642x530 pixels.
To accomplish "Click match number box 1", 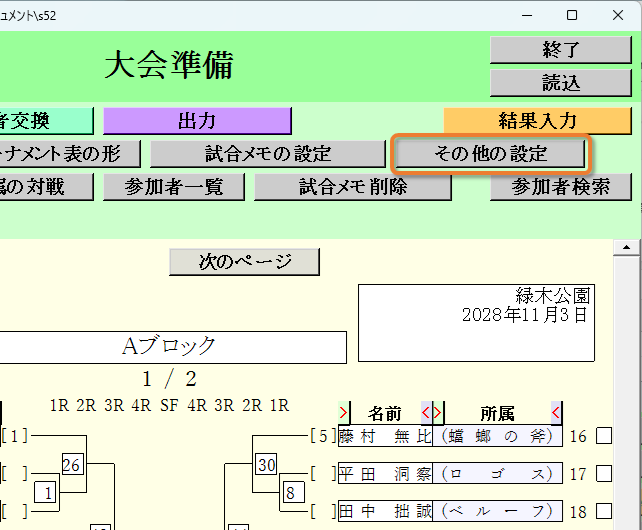I will pyautogui.click(x=45, y=492).
